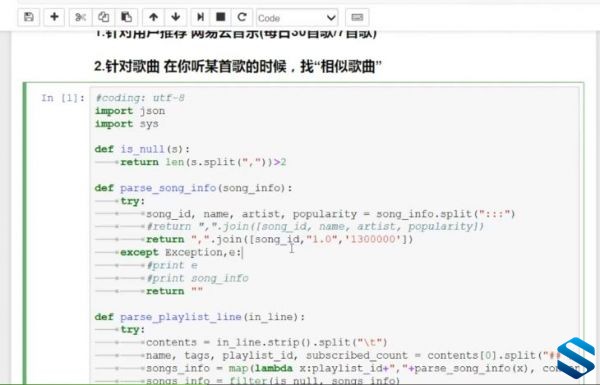The height and width of the screenshot is (385, 600).
Task: Click 'songs_info = filter(is_null, songs_info)' line
Action: pyautogui.click(x=273, y=380)
